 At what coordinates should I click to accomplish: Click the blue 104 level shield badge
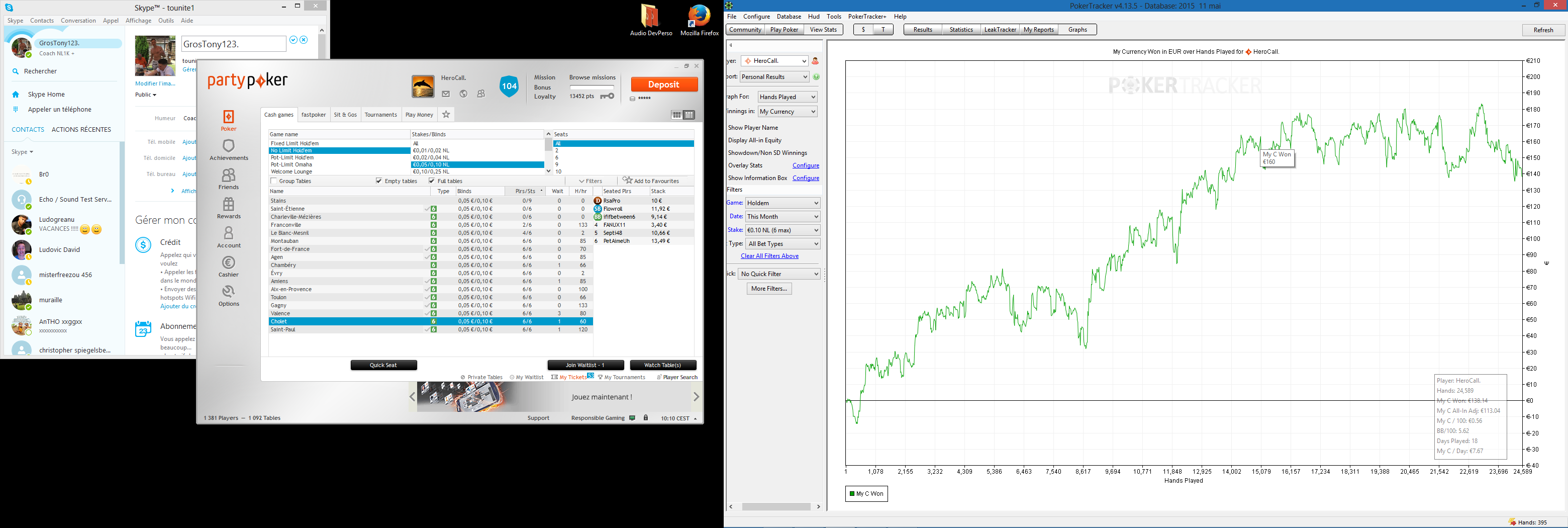tap(509, 86)
